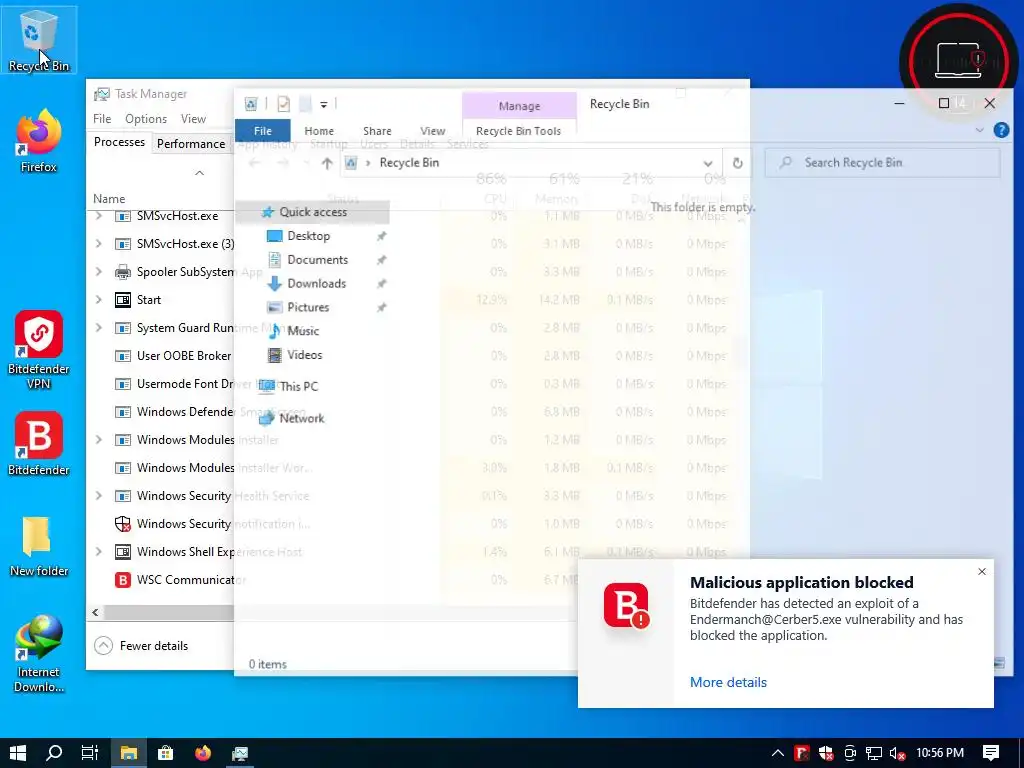Open the network tray icon
This screenshot has width=1024, height=768.
(x=874, y=754)
